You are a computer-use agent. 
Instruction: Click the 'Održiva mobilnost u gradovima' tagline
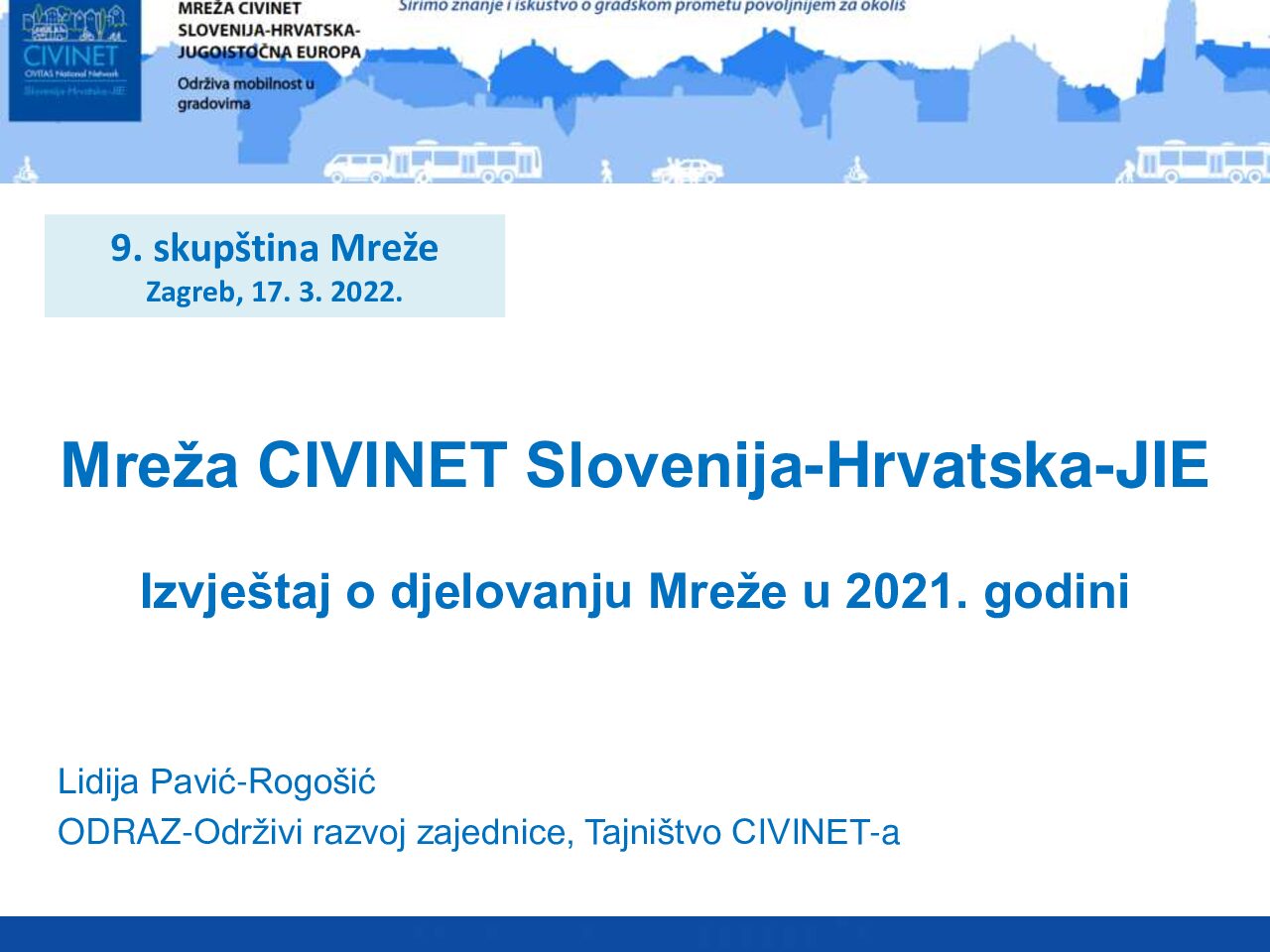(x=246, y=93)
